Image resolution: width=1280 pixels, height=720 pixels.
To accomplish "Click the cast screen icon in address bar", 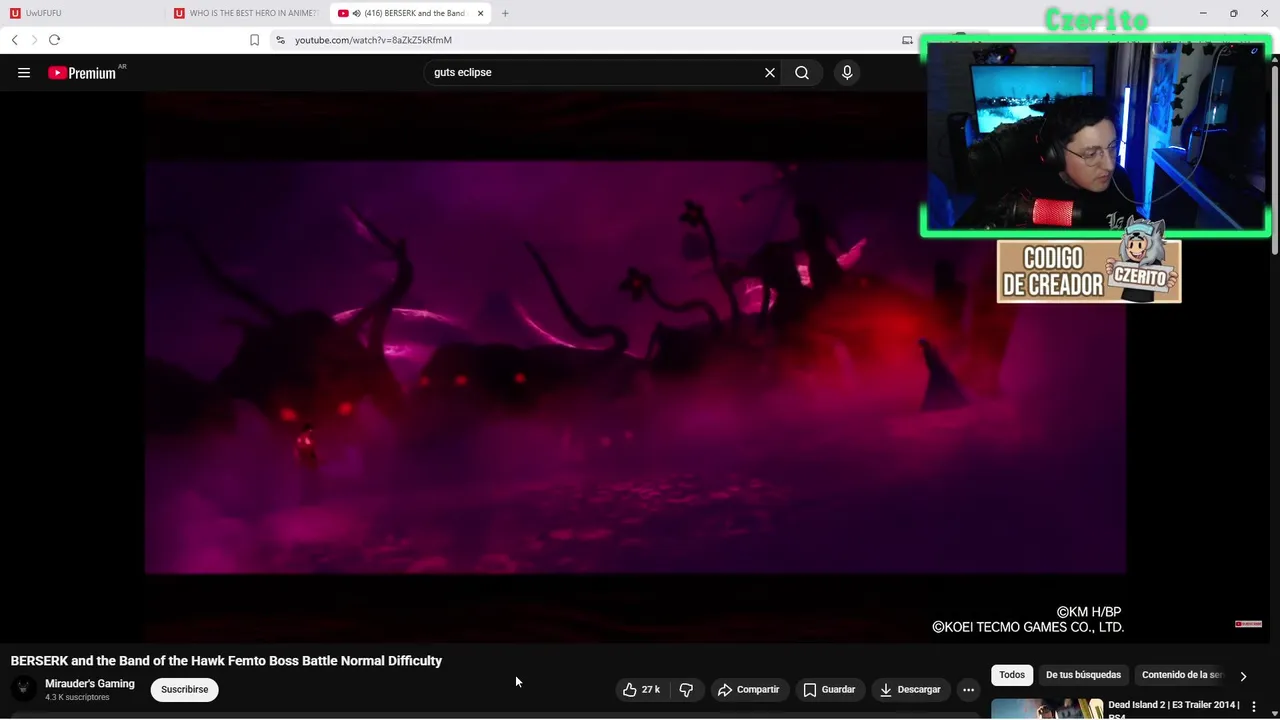I will click(x=907, y=40).
